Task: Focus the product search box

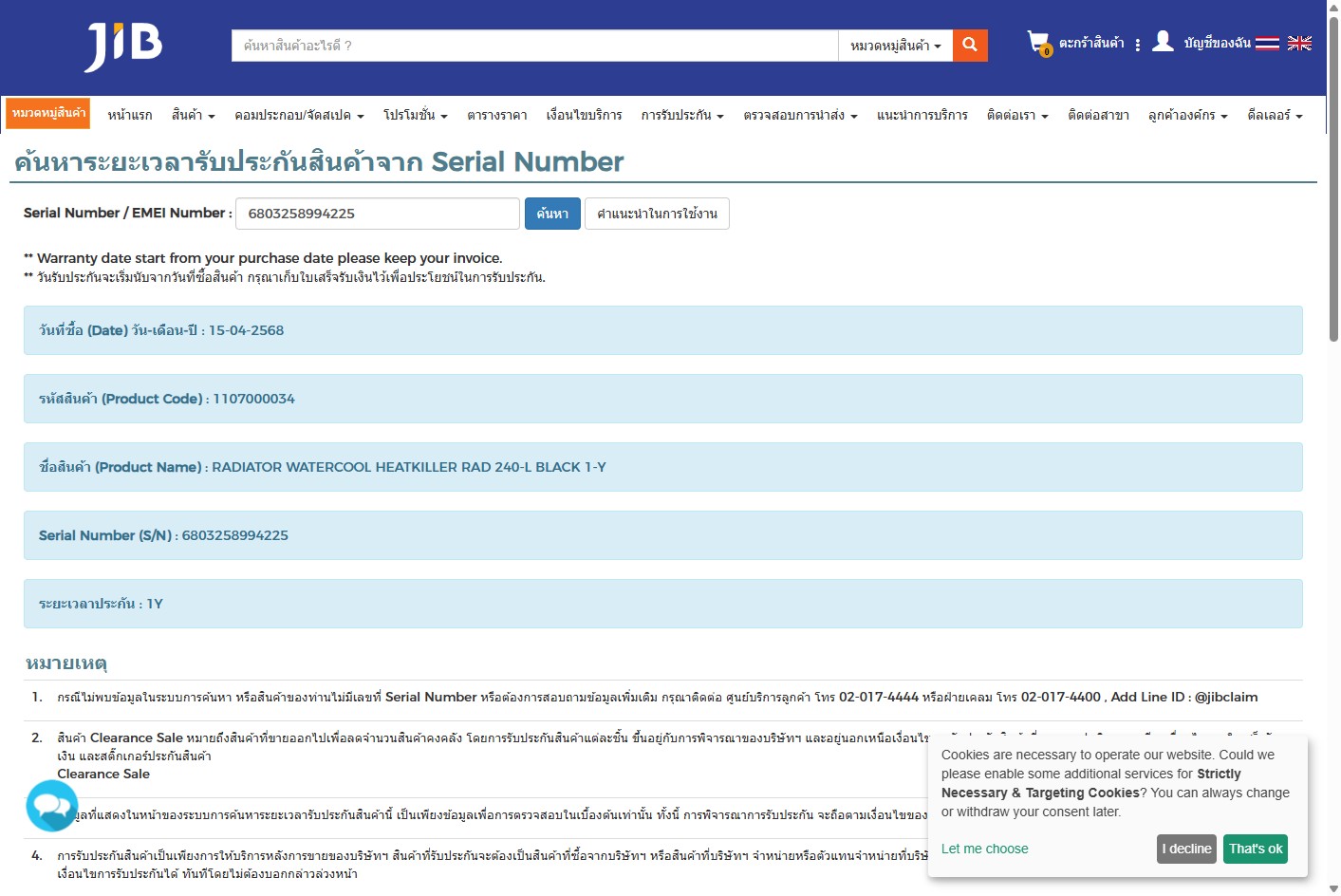Action: (x=535, y=45)
